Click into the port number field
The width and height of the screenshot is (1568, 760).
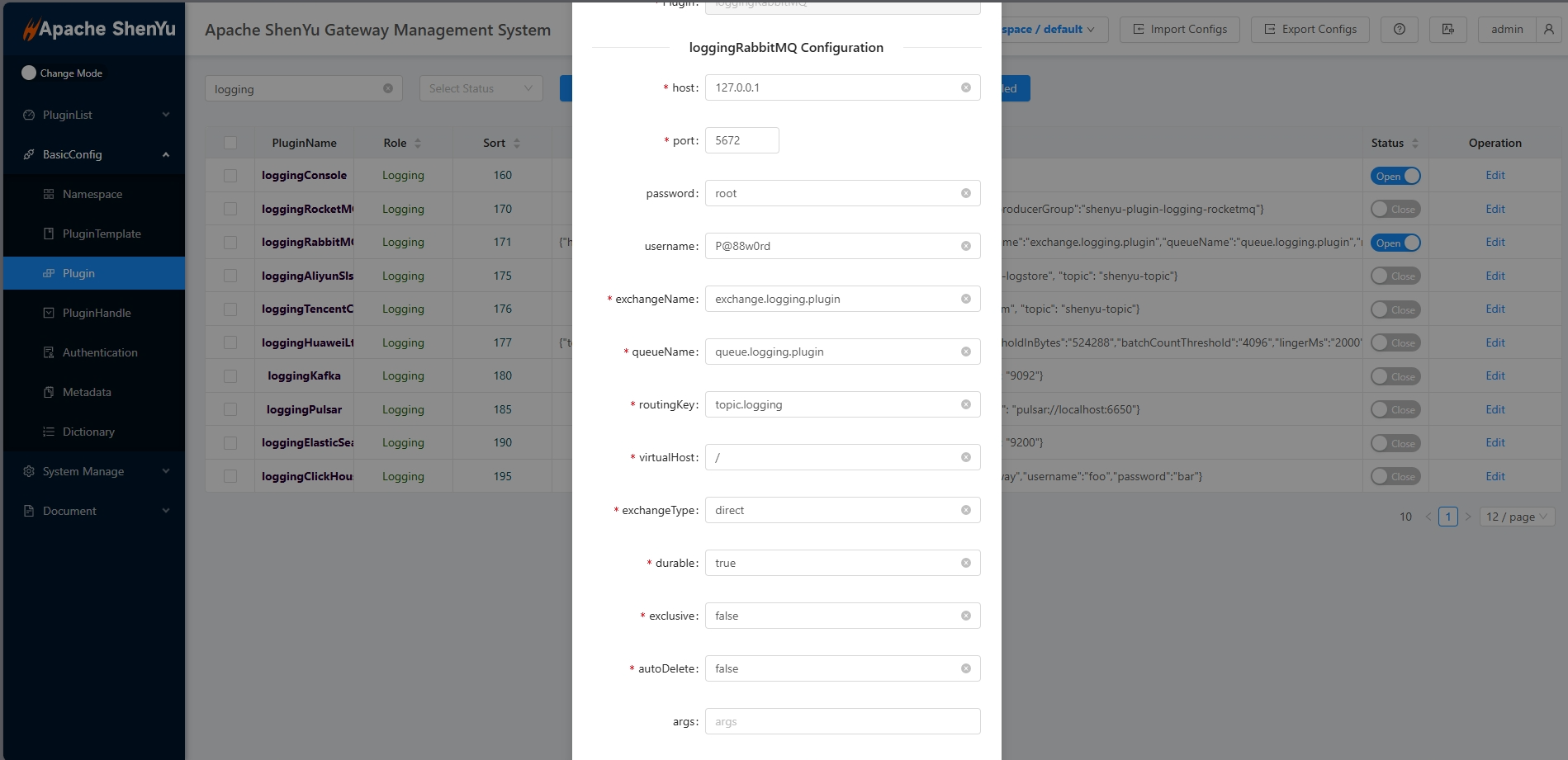(x=741, y=140)
